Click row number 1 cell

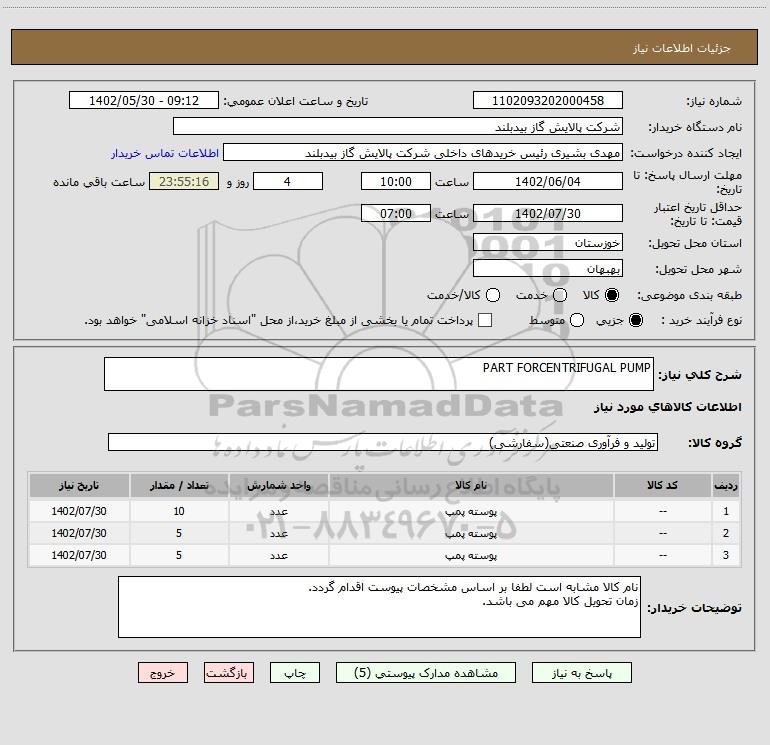coord(726,511)
